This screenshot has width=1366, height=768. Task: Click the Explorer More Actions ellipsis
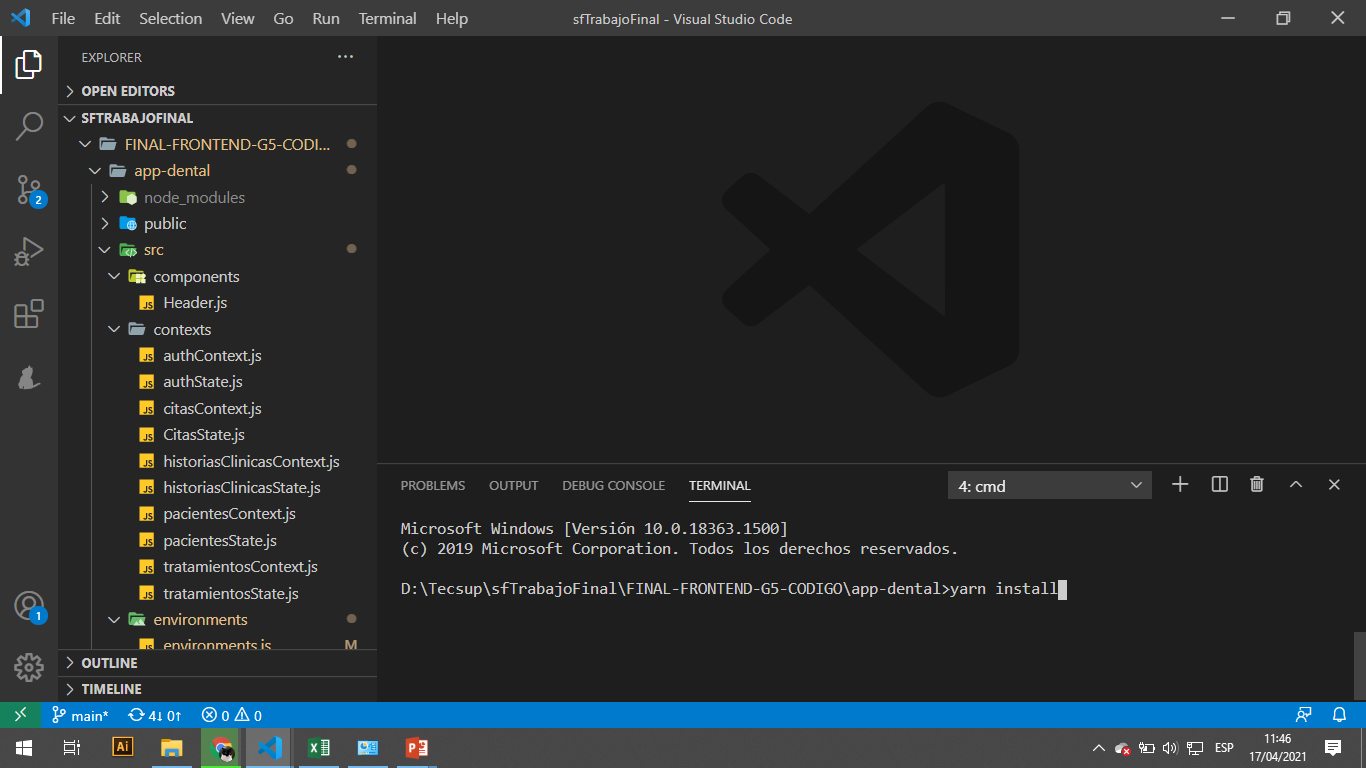tap(345, 57)
